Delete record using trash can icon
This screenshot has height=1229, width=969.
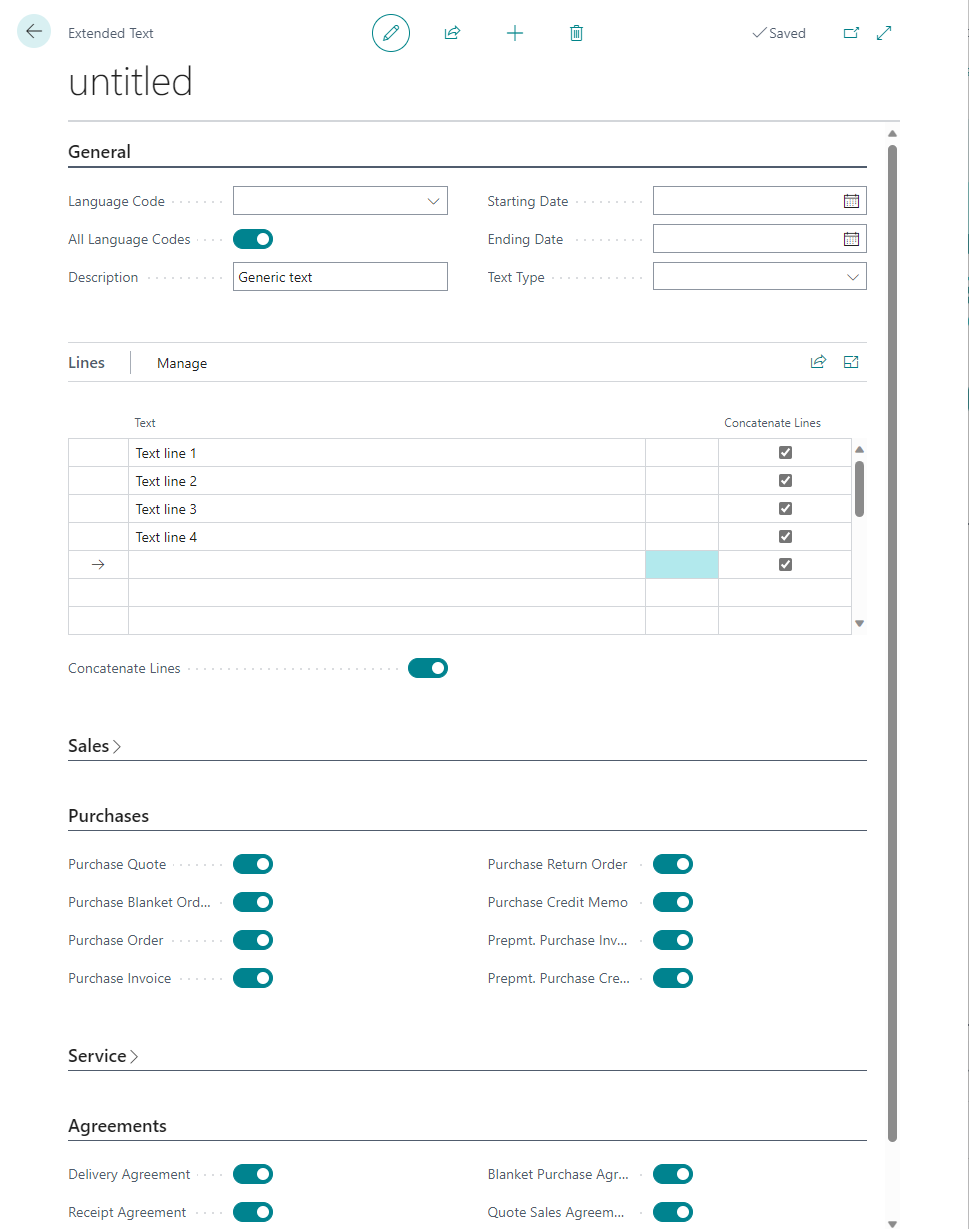[576, 33]
